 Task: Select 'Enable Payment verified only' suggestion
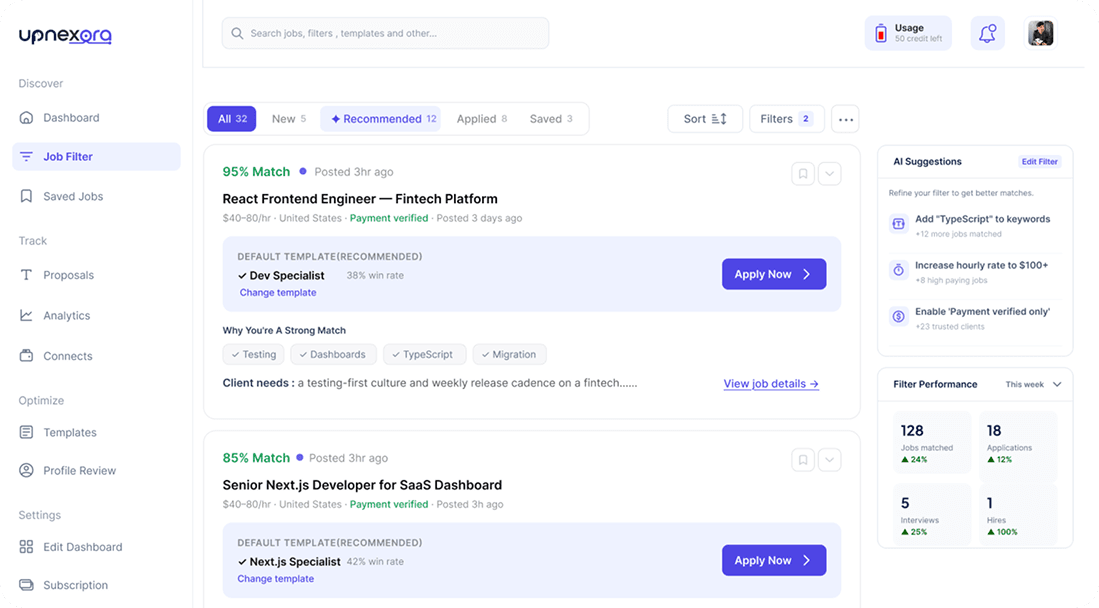pos(983,311)
